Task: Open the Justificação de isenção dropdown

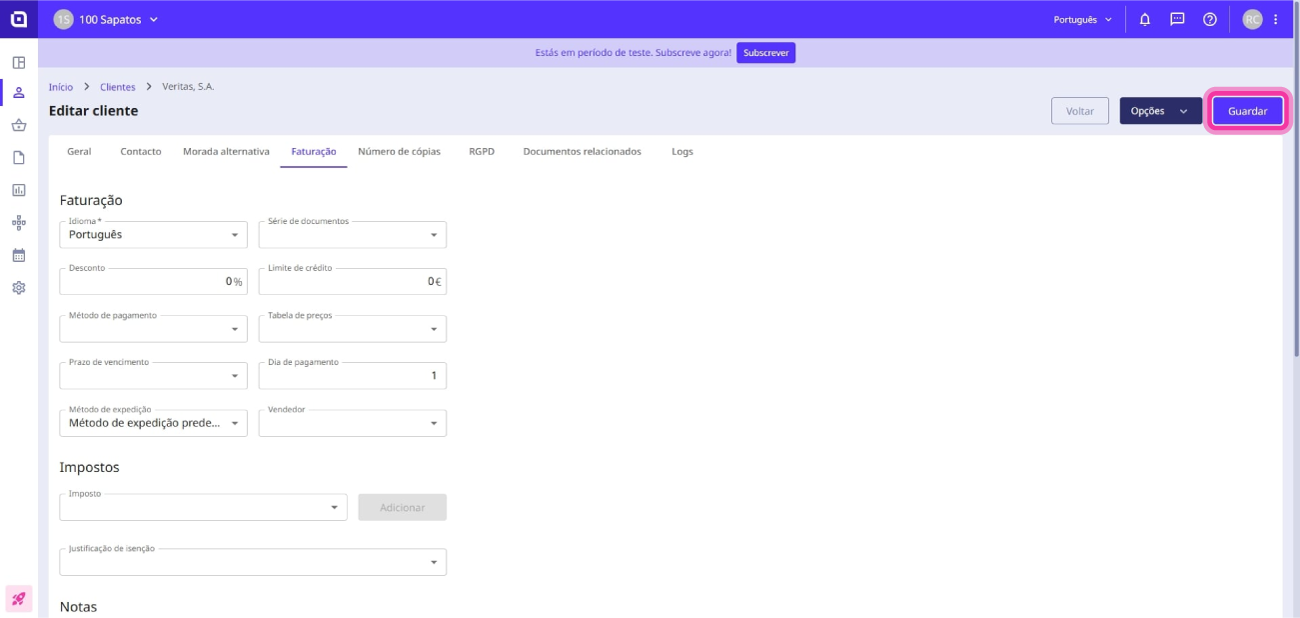Action: tap(253, 562)
